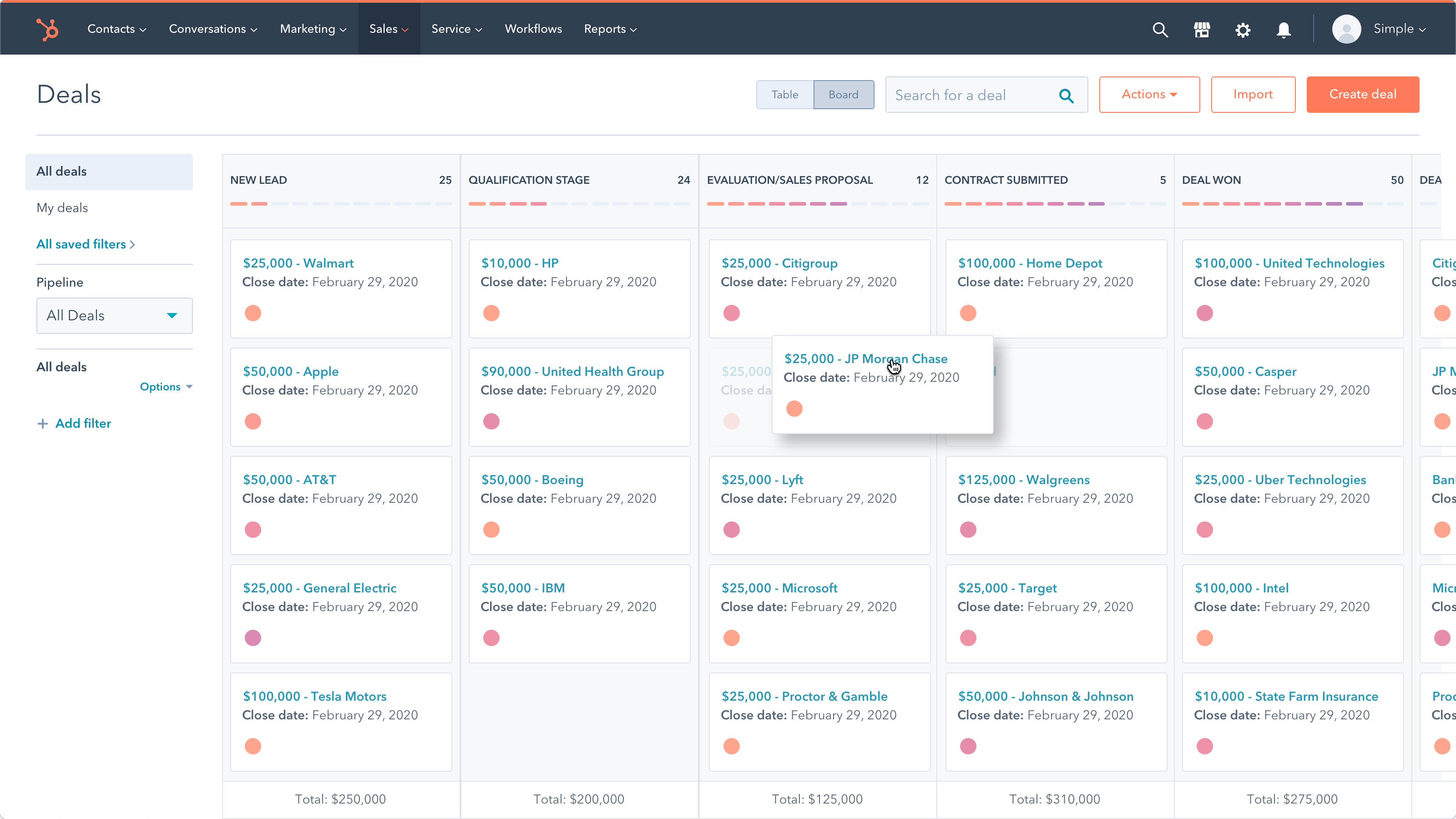Click the owner avatar dot on Walmart card
This screenshot has width=1456, height=819.
coord(253,313)
